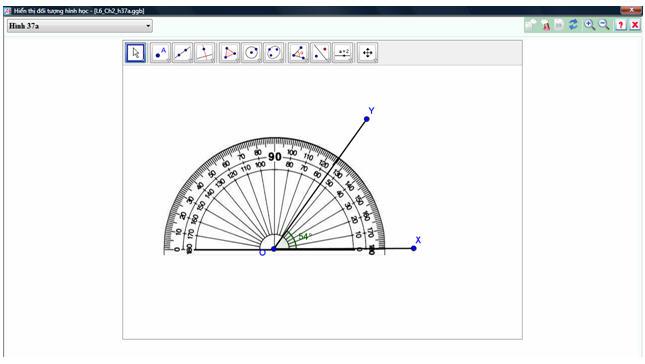Select the Polygon tool
Screen dimensions: 645x364
tap(230, 53)
